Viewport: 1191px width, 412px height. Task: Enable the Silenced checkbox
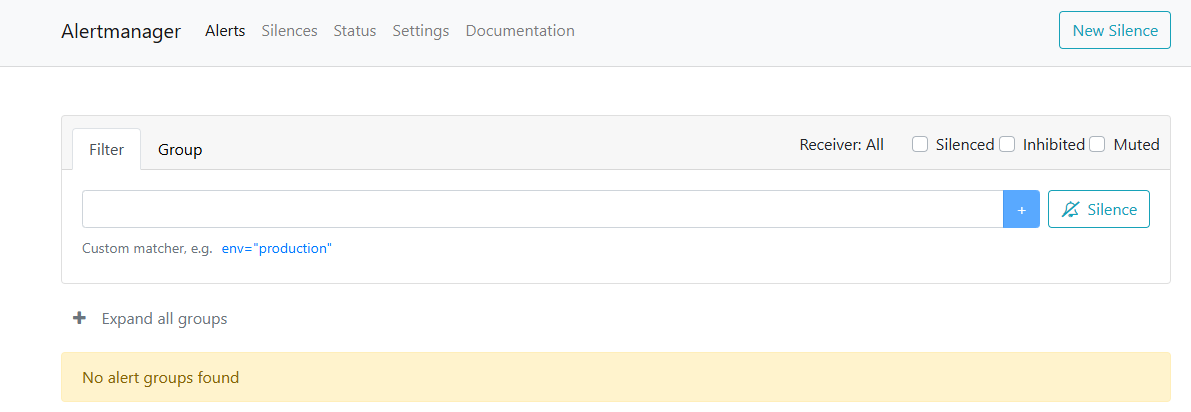(x=920, y=144)
